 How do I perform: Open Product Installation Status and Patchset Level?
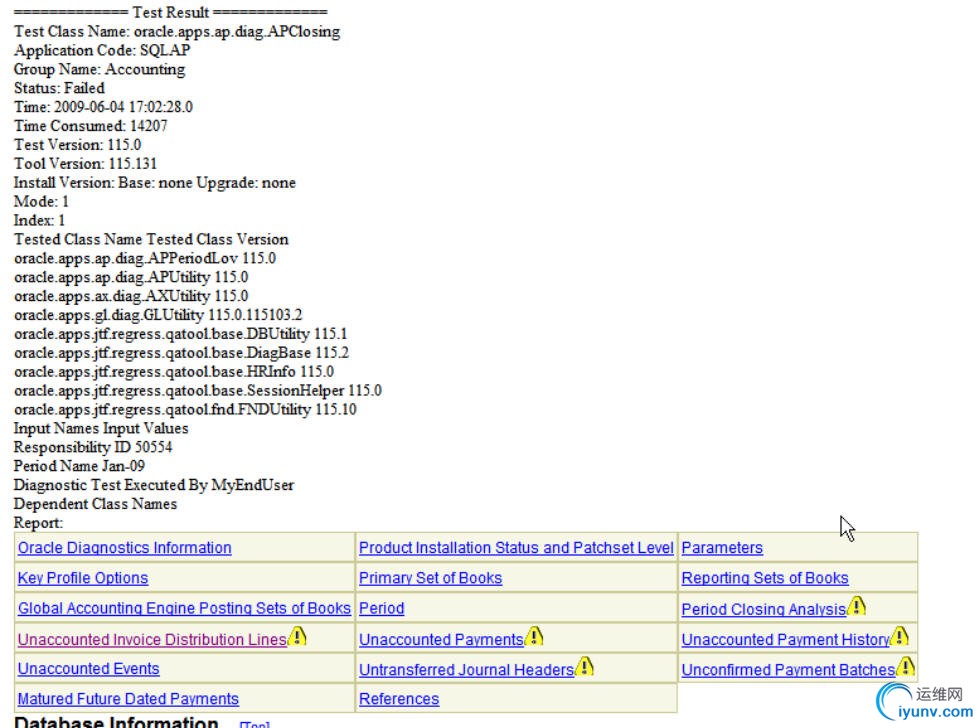tap(516, 548)
